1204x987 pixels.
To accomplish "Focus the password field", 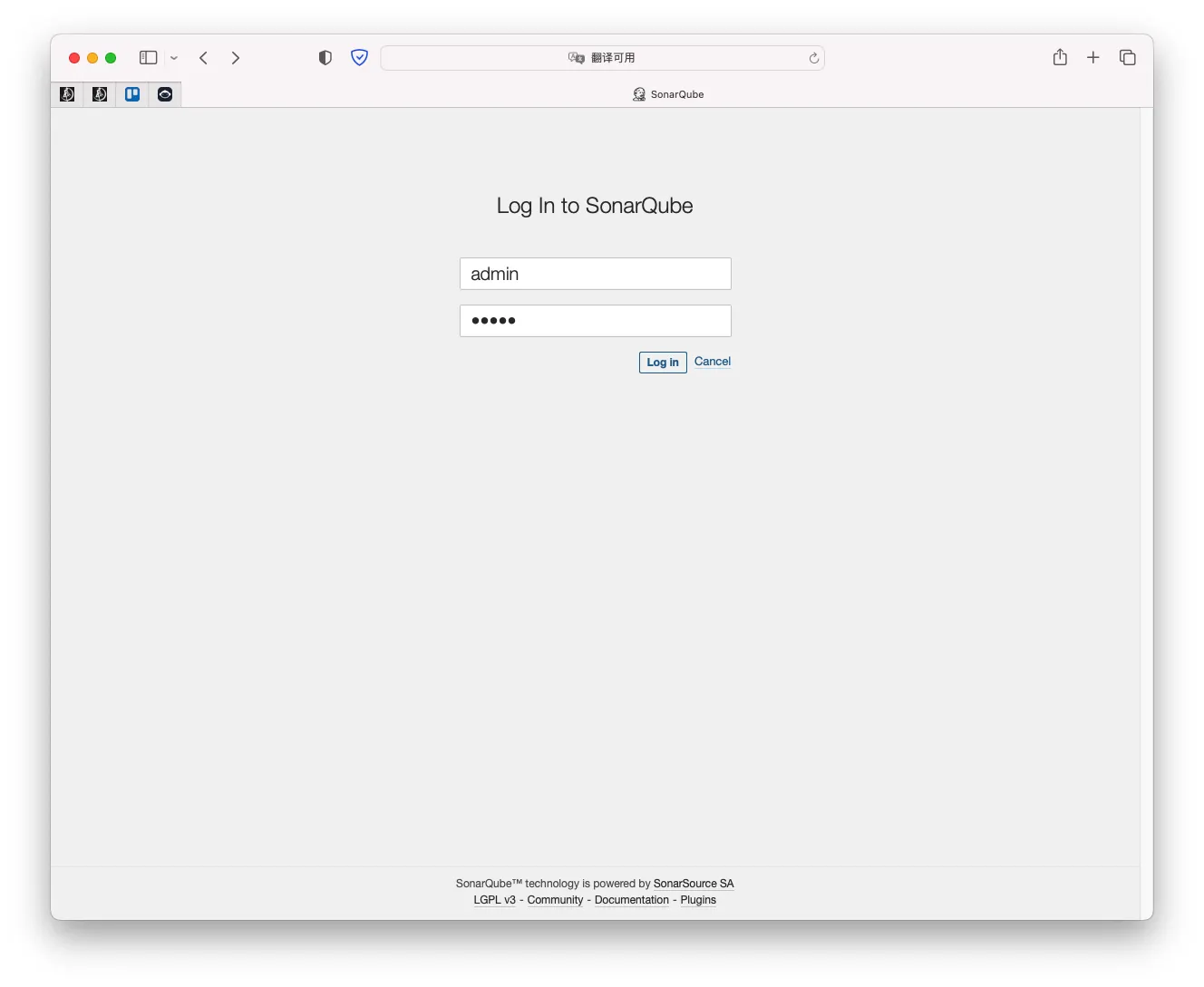I will click(x=596, y=321).
